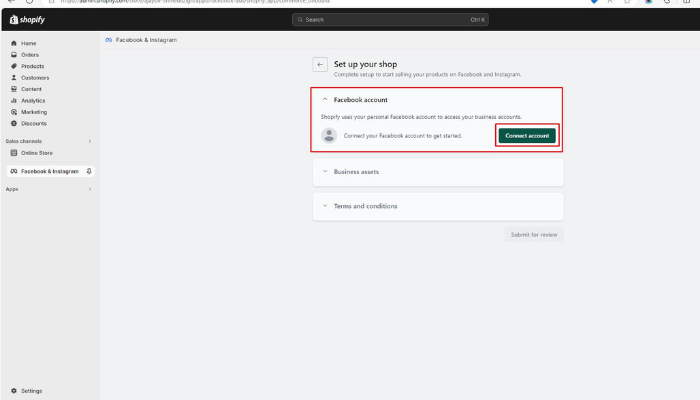Go to Marketing section
Image resolution: width=700 pixels, height=400 pixels.
tap(34, 112)
